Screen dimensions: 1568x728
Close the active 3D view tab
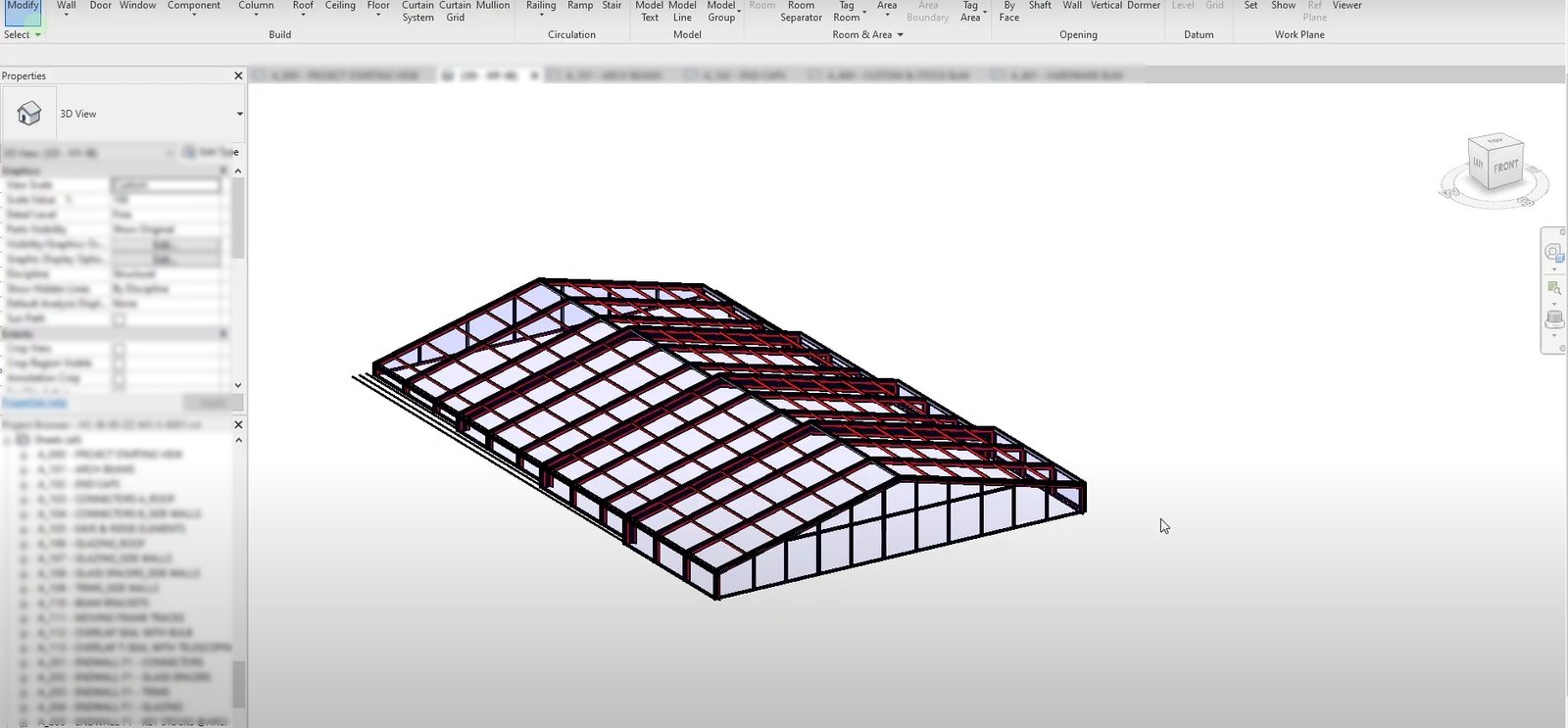(x=534, y=75)
